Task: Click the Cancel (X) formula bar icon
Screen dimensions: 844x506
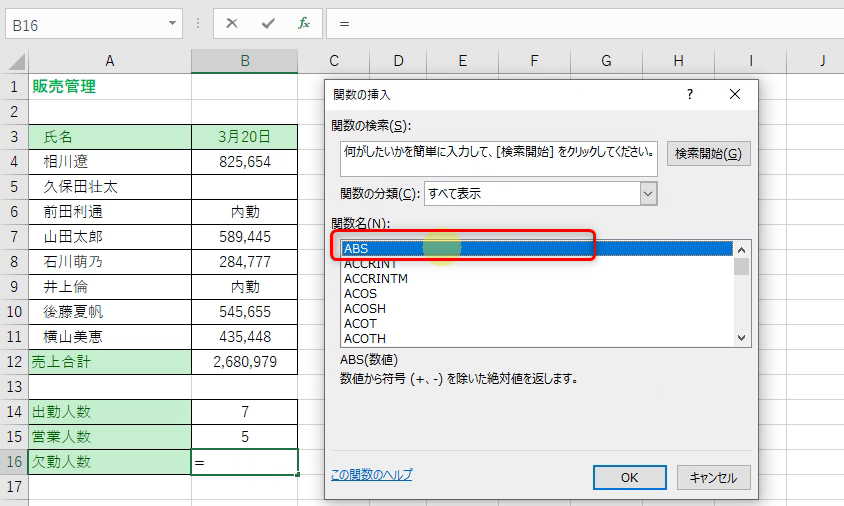Action: [x=232, y=23]
